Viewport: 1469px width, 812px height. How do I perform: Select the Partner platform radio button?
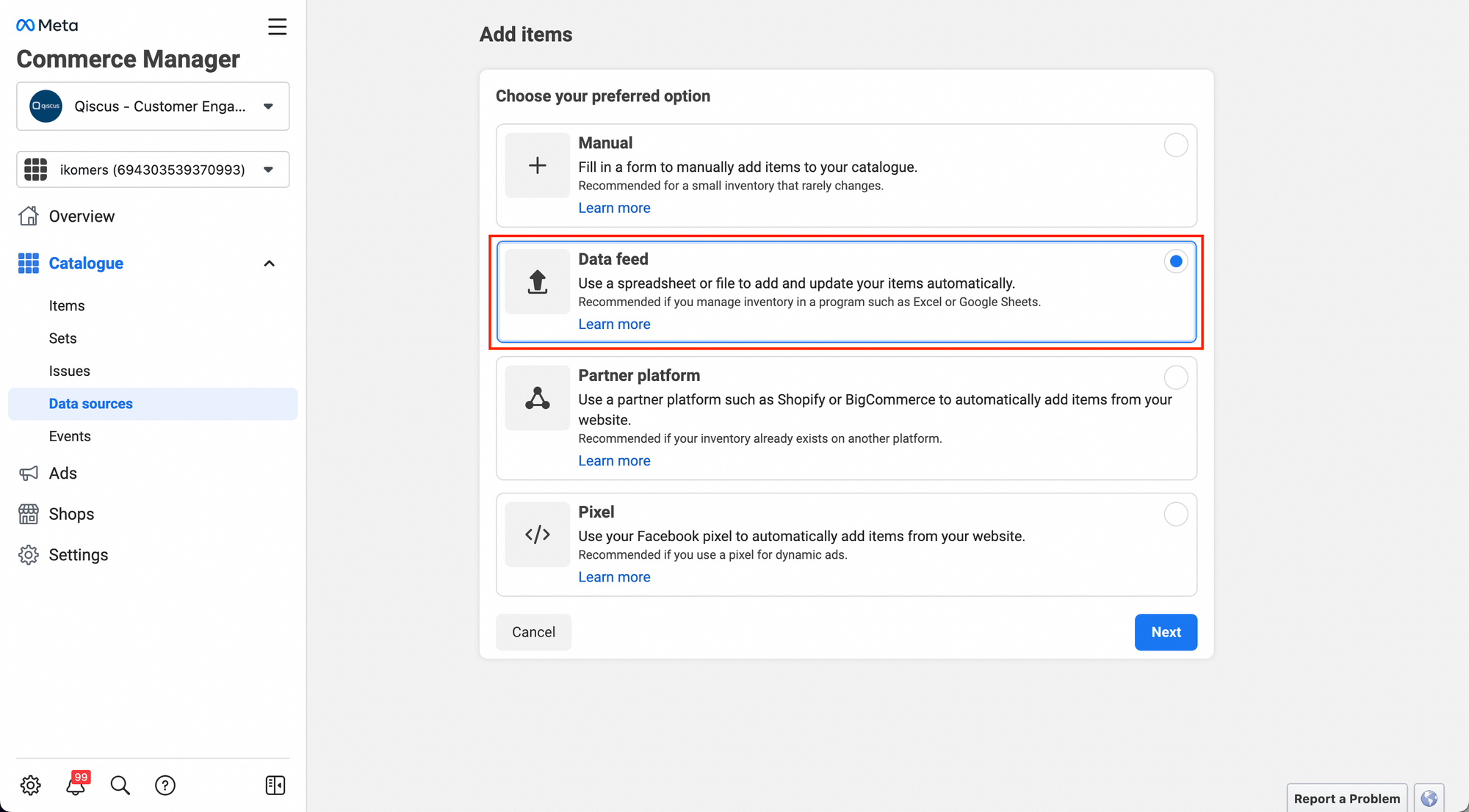tap(1176, 377)
